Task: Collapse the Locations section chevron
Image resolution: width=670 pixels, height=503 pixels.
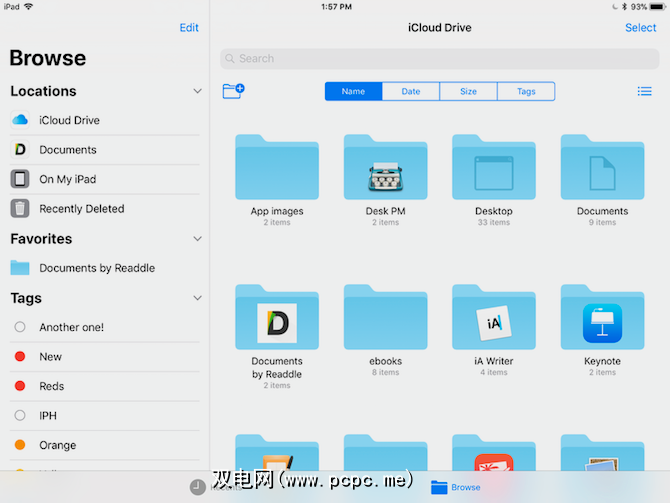Action: (x=197, y=91)
